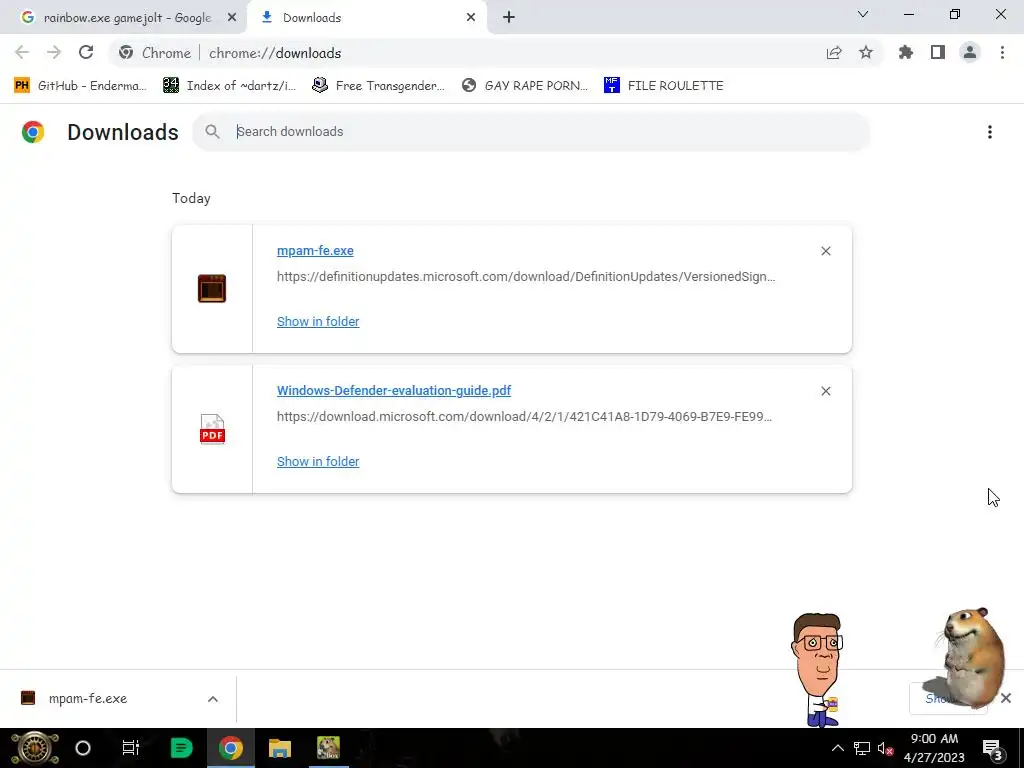Show the PDF guide in folder
This screenshot has height=768, width=1024.
(318, 461)
